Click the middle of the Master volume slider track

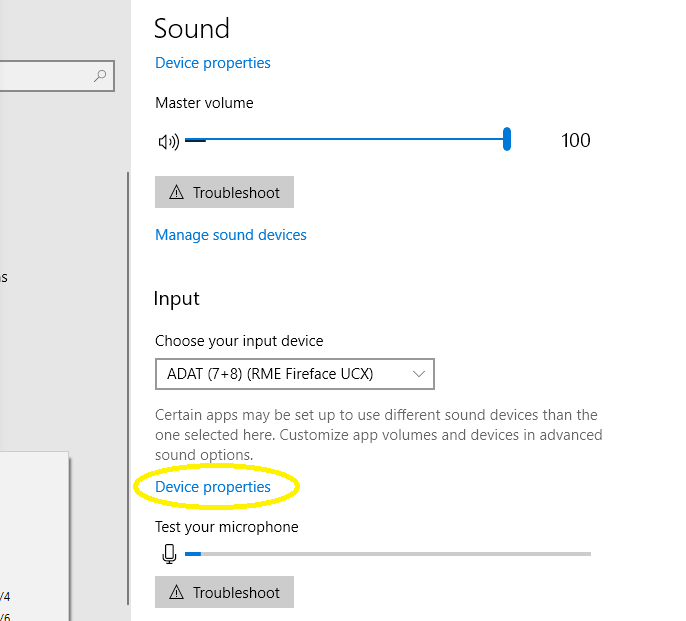click(x=347, y=140)
